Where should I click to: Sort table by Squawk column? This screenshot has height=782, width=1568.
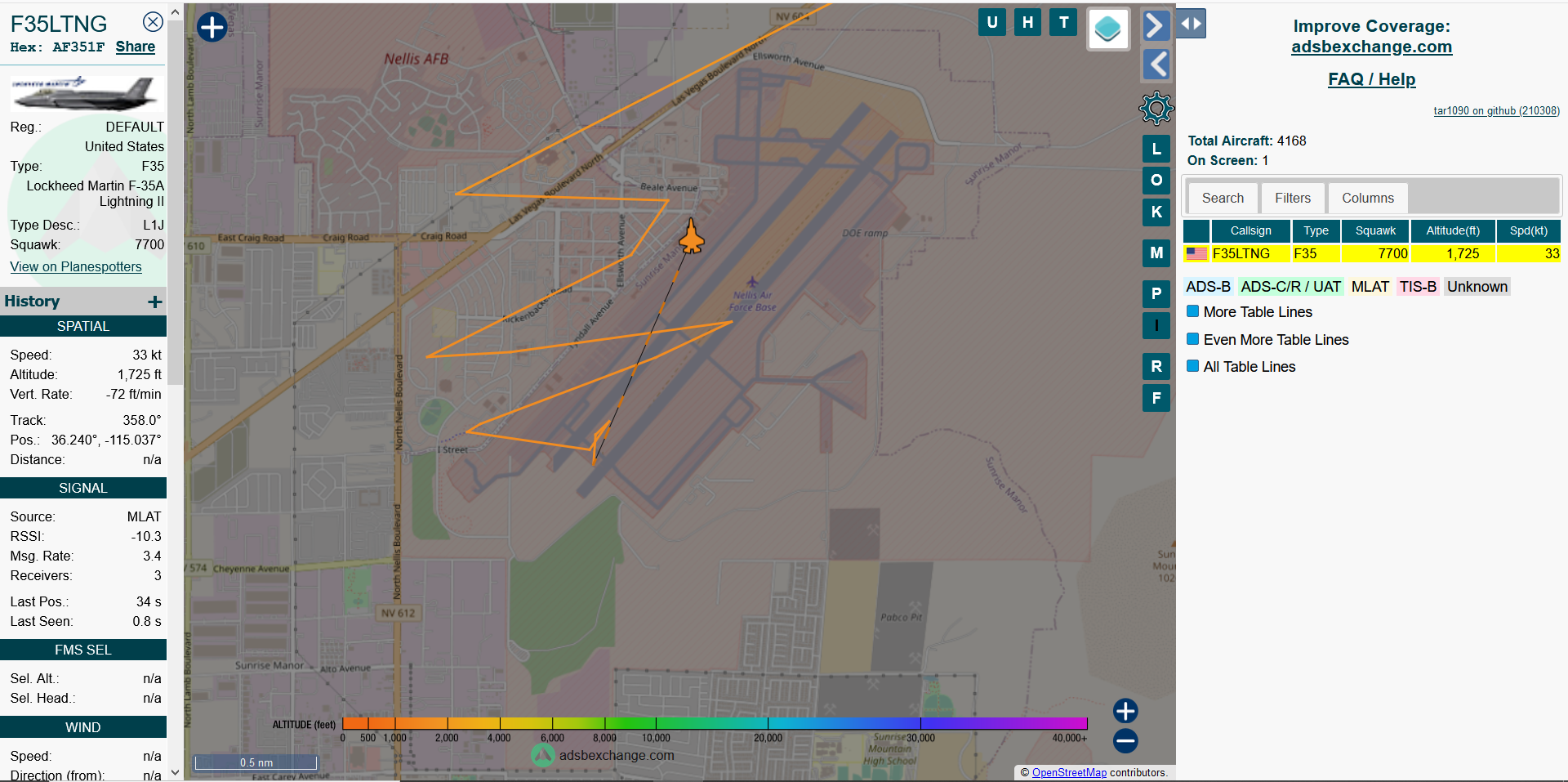[1375, 230]
